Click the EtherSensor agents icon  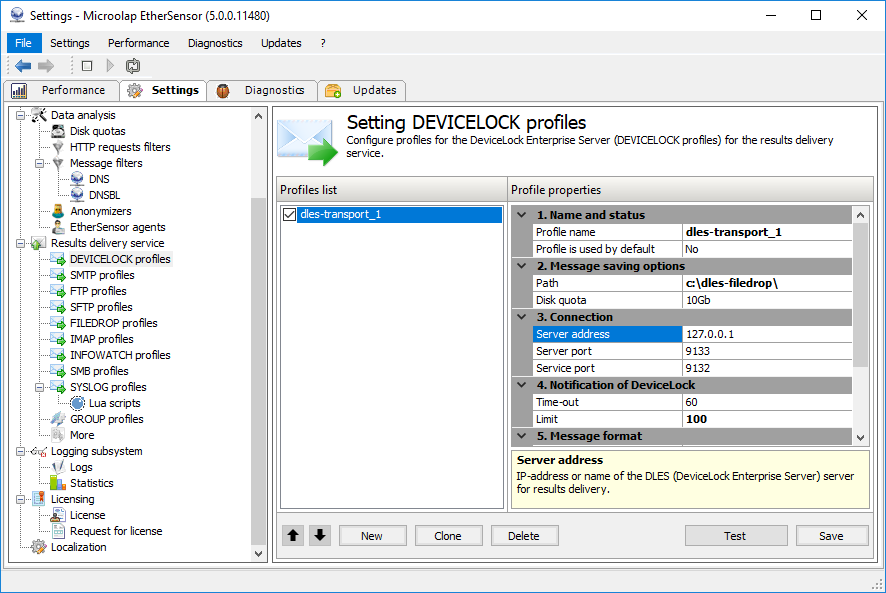click(58, 227)
